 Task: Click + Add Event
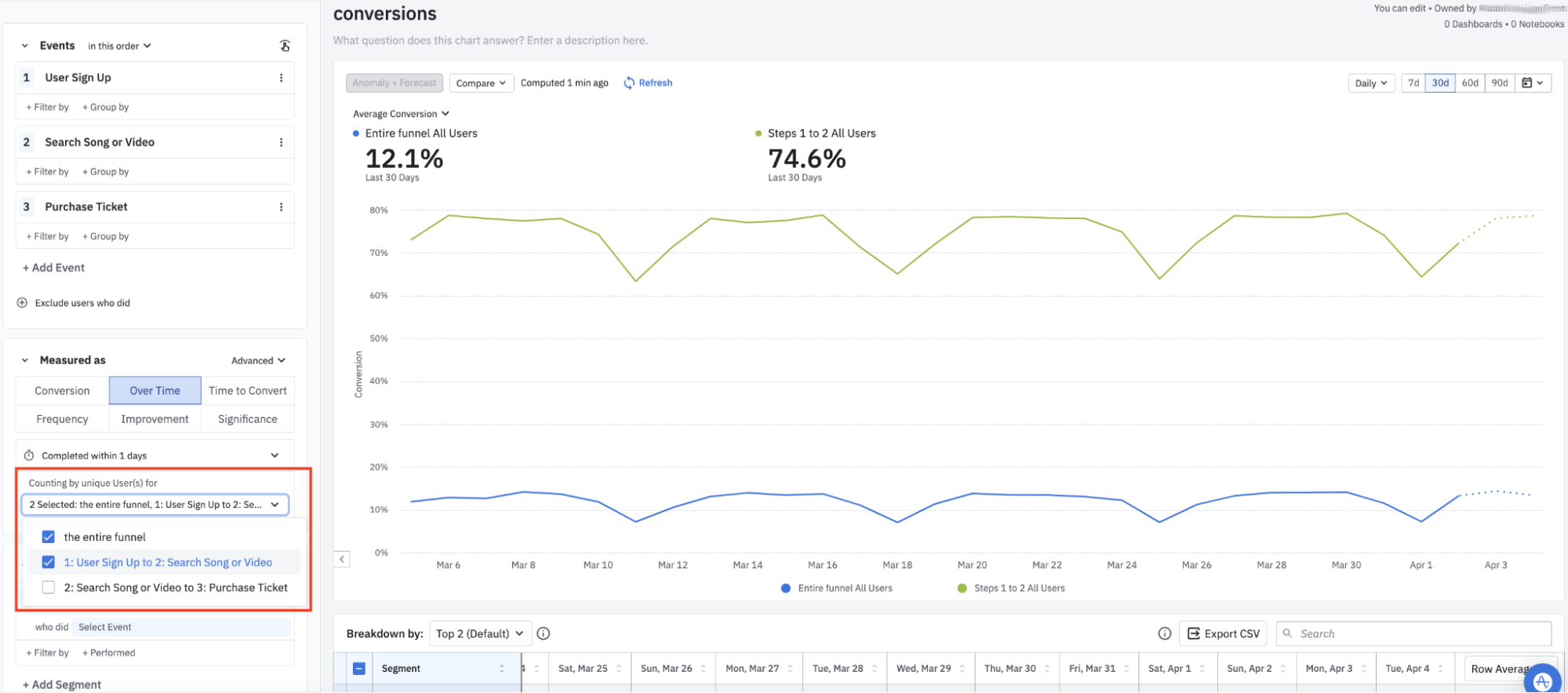tap(53, 268)
